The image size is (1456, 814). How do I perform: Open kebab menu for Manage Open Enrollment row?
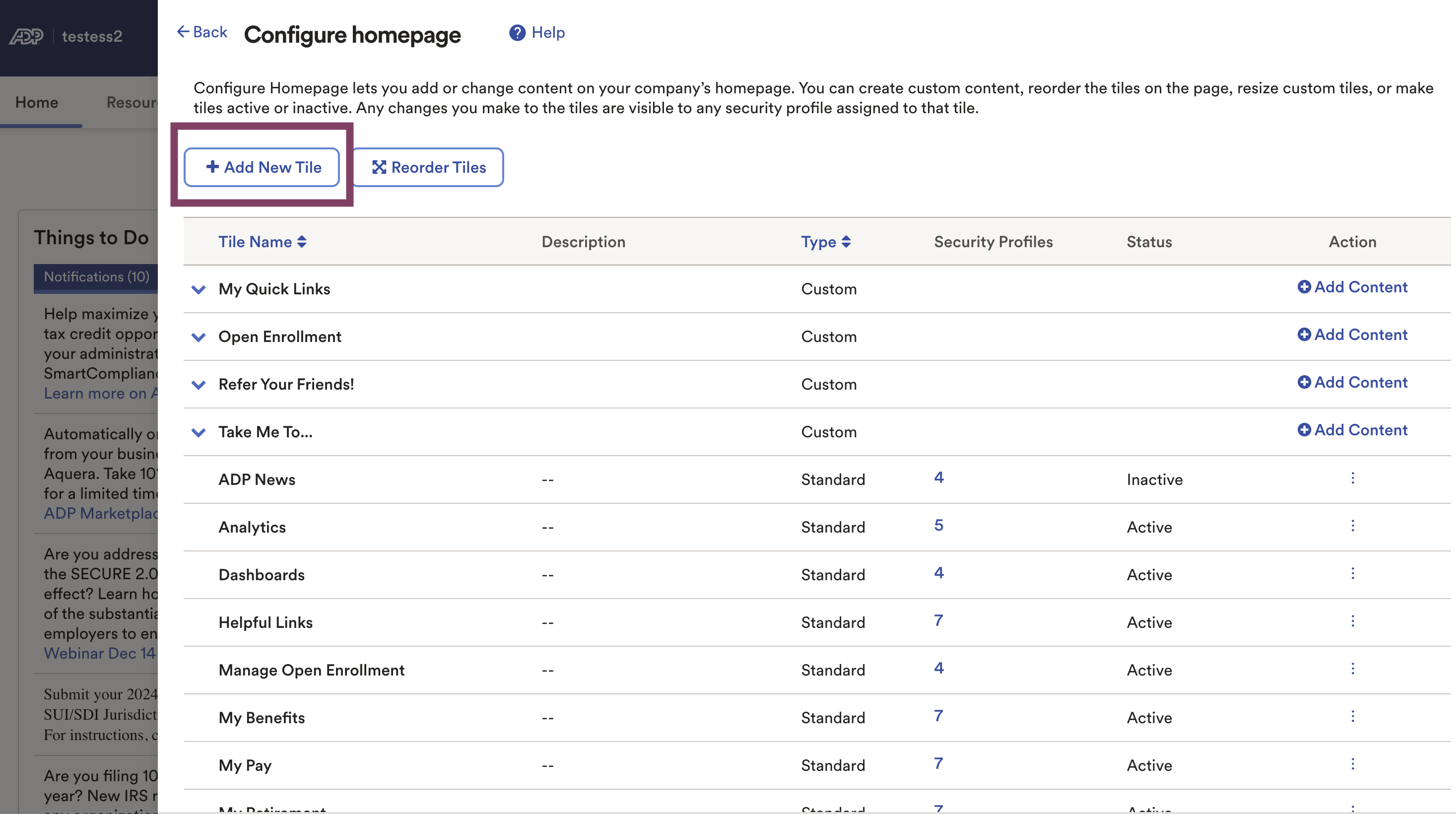(x=1352, y=669)
